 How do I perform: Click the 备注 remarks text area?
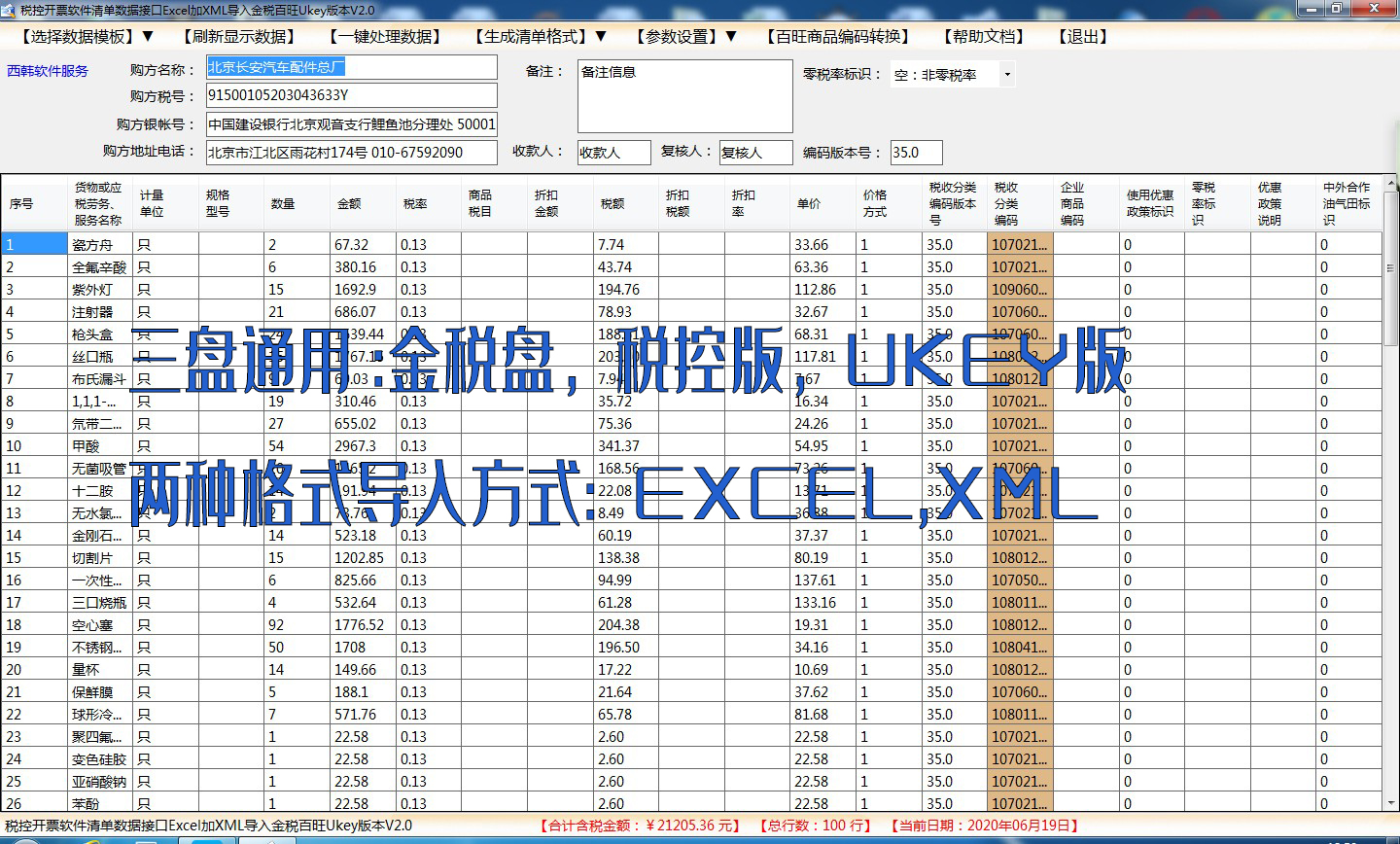pyautogui.click(x=683, y=94)
